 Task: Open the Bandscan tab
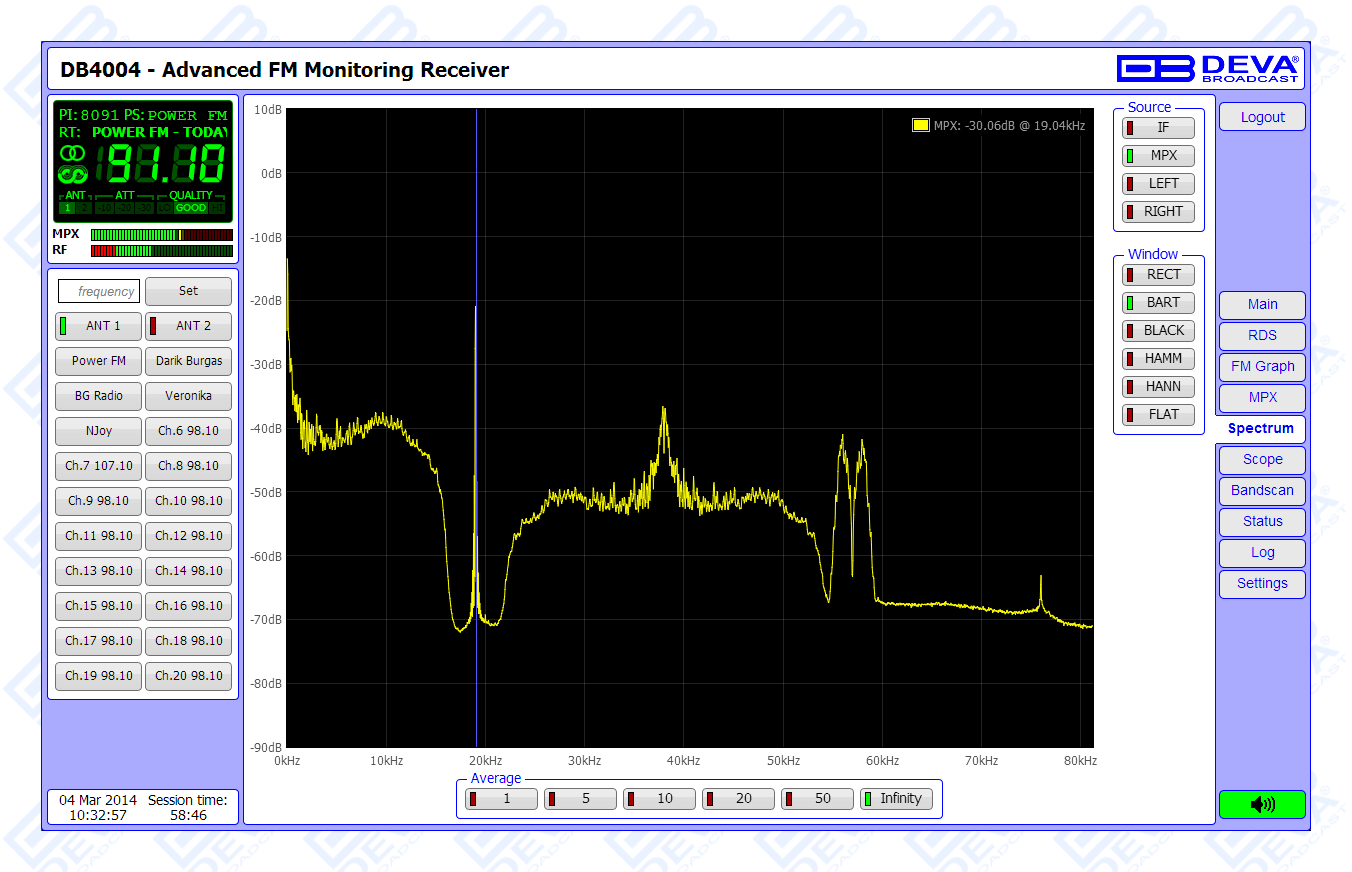coord(1262,491)
